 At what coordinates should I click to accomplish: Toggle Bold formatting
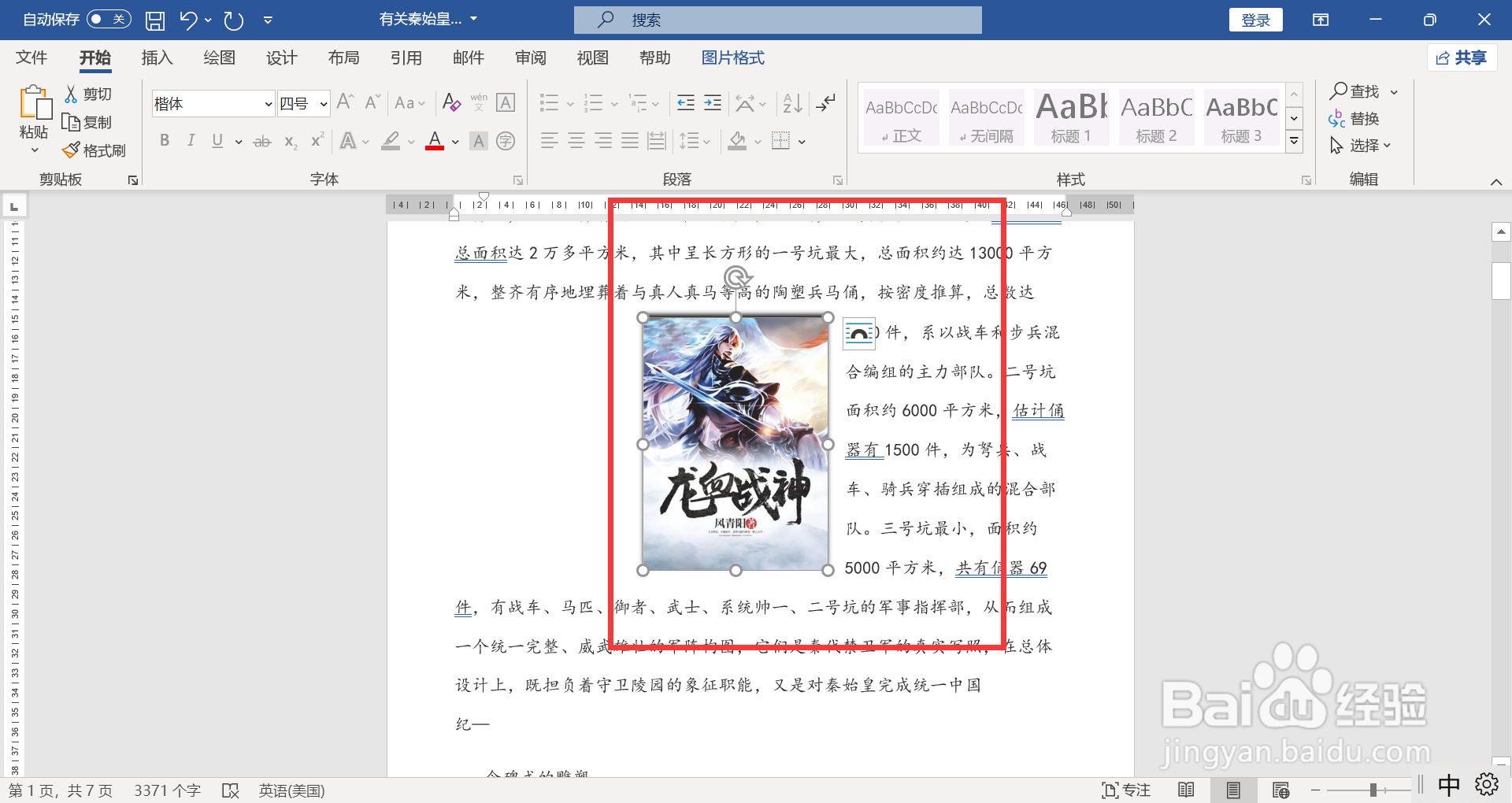click(165, 141)
